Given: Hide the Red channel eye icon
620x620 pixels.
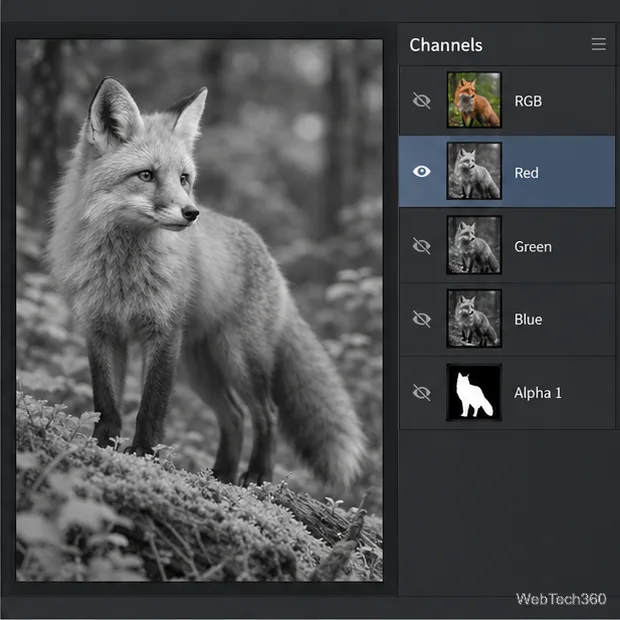Looking at the screenshot, I should tap(422, 172).
